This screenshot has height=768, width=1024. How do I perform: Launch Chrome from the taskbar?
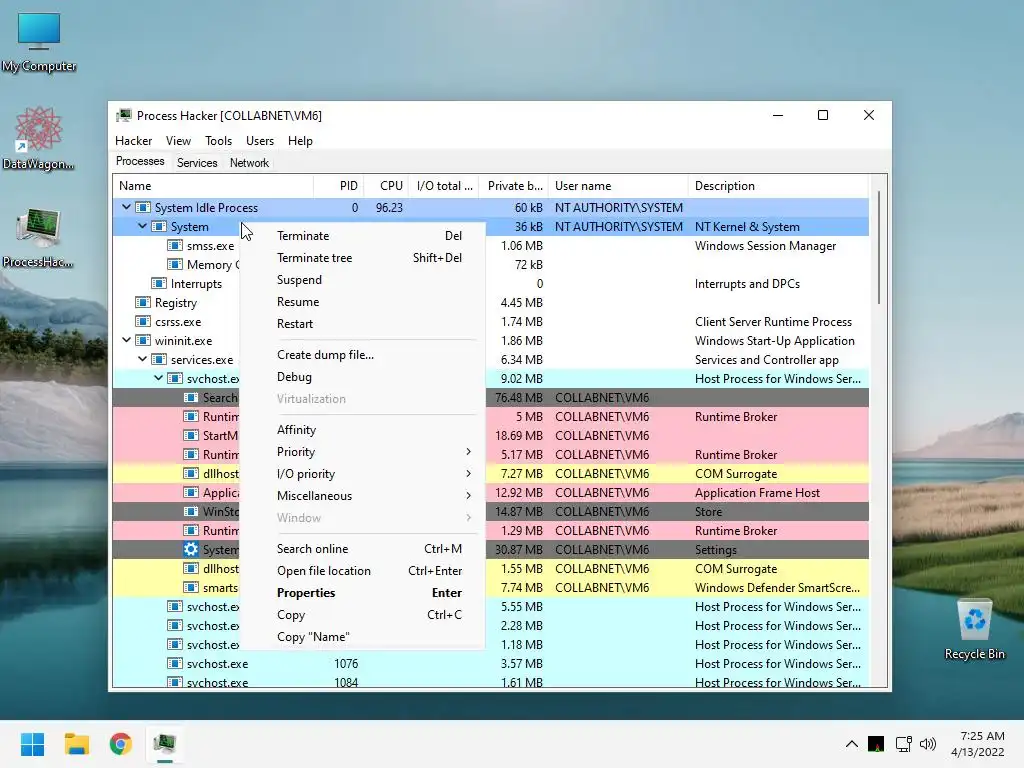coord(120,744)
